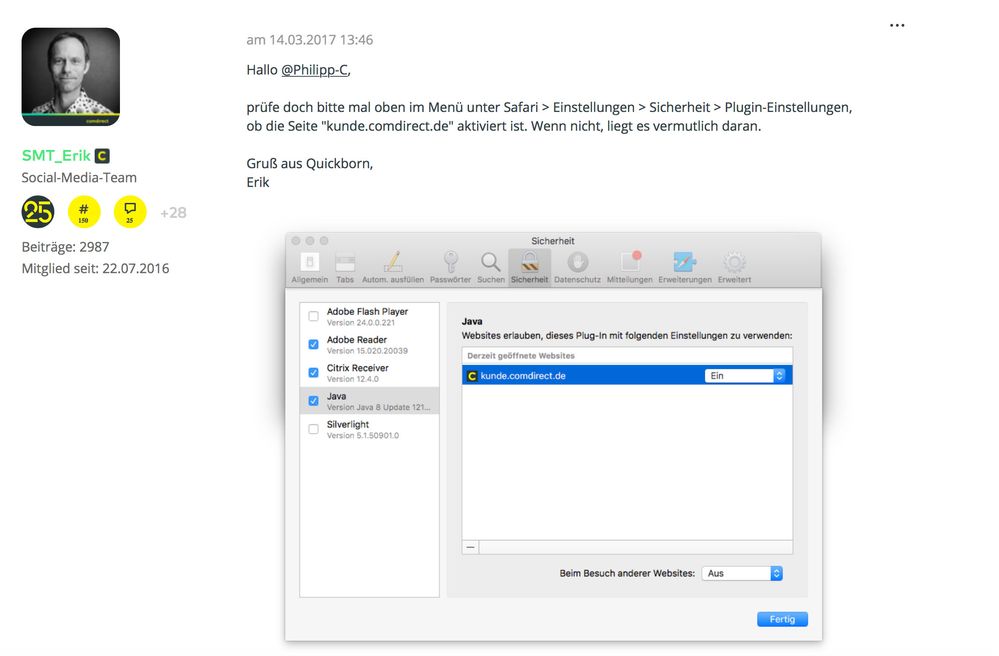Open the Mitteilungen preferences icon

pyautogui.click(x=629, y=263)
